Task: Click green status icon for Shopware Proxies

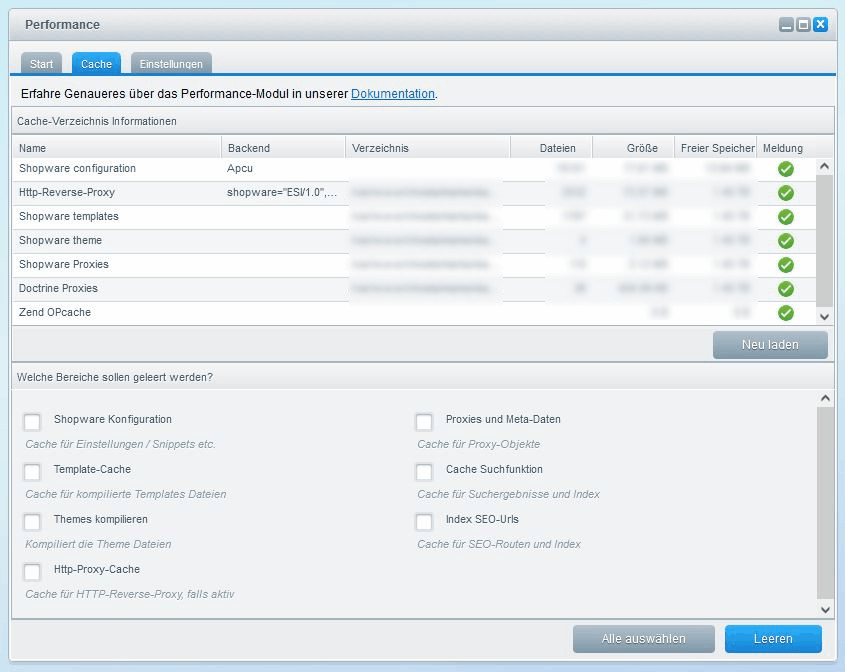Action: pyautogui.click(x=786, y=265)
